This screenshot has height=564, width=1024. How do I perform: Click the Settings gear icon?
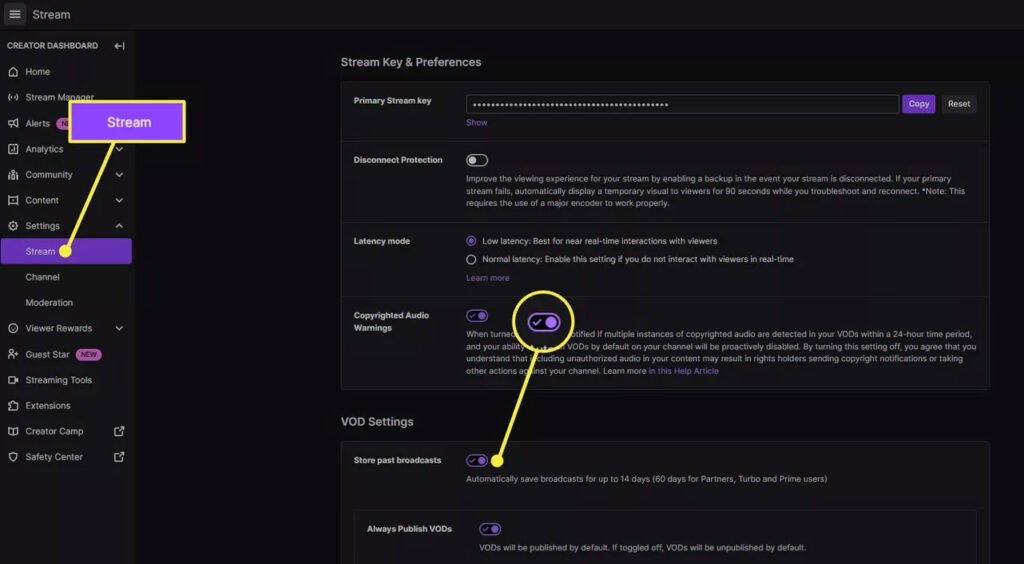[13, 226]
